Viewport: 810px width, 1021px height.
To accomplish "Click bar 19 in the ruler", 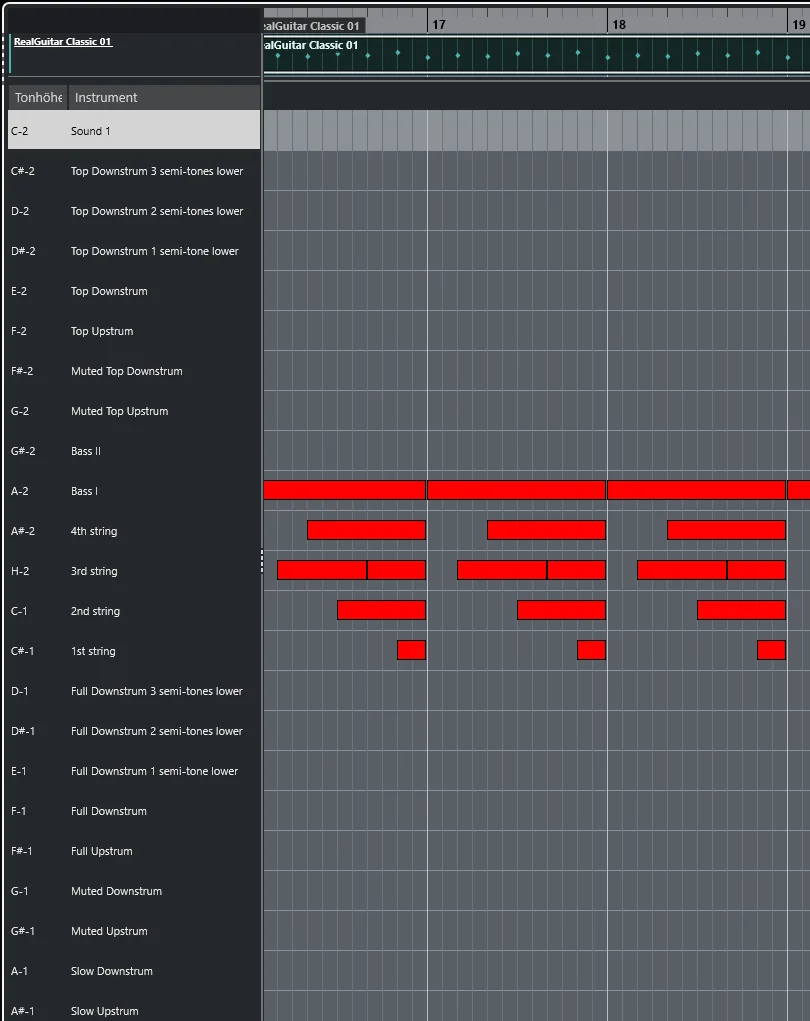I will (x=799, y=25).
